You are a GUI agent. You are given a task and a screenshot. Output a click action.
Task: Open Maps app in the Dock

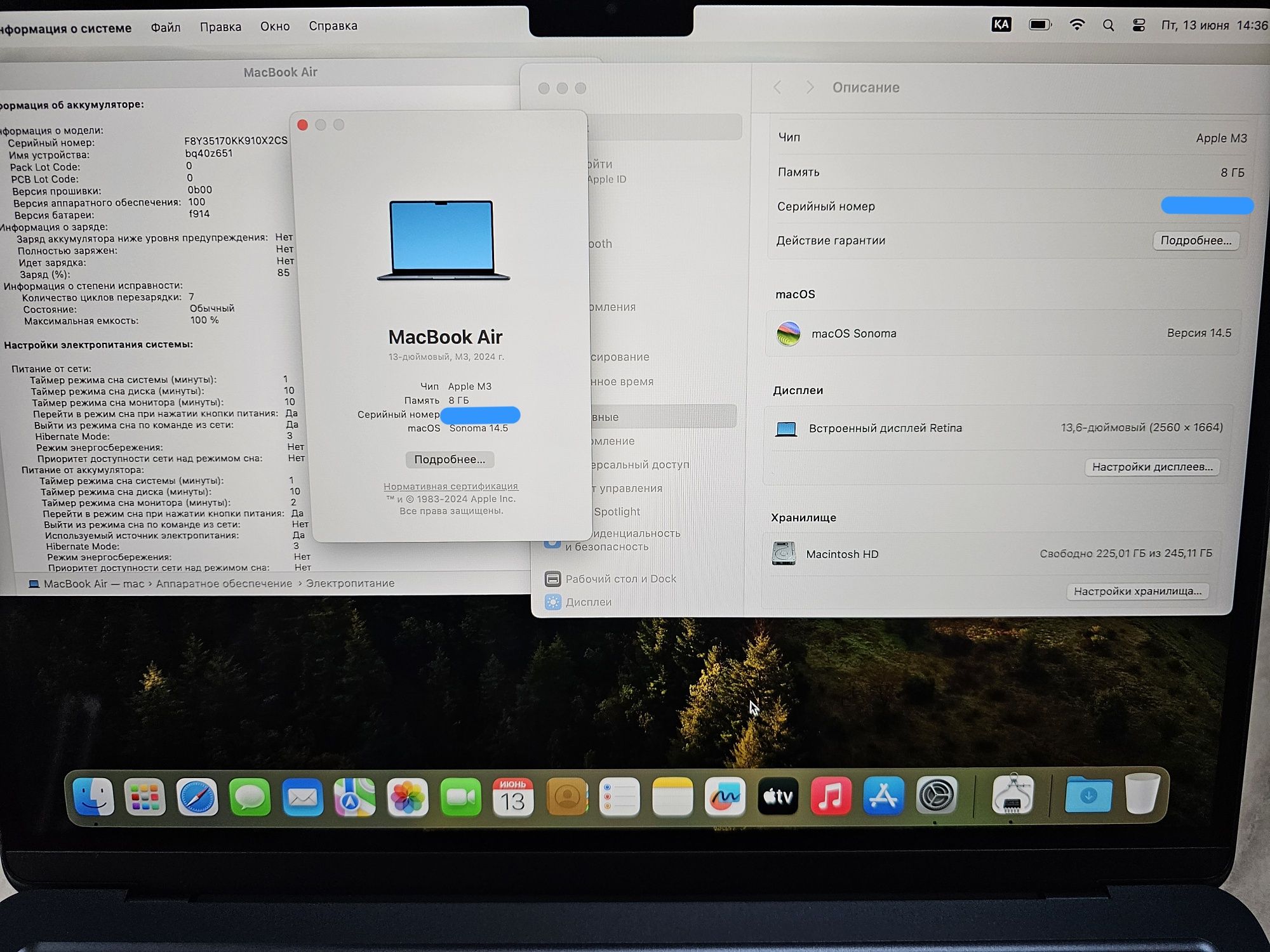[355, 797]
